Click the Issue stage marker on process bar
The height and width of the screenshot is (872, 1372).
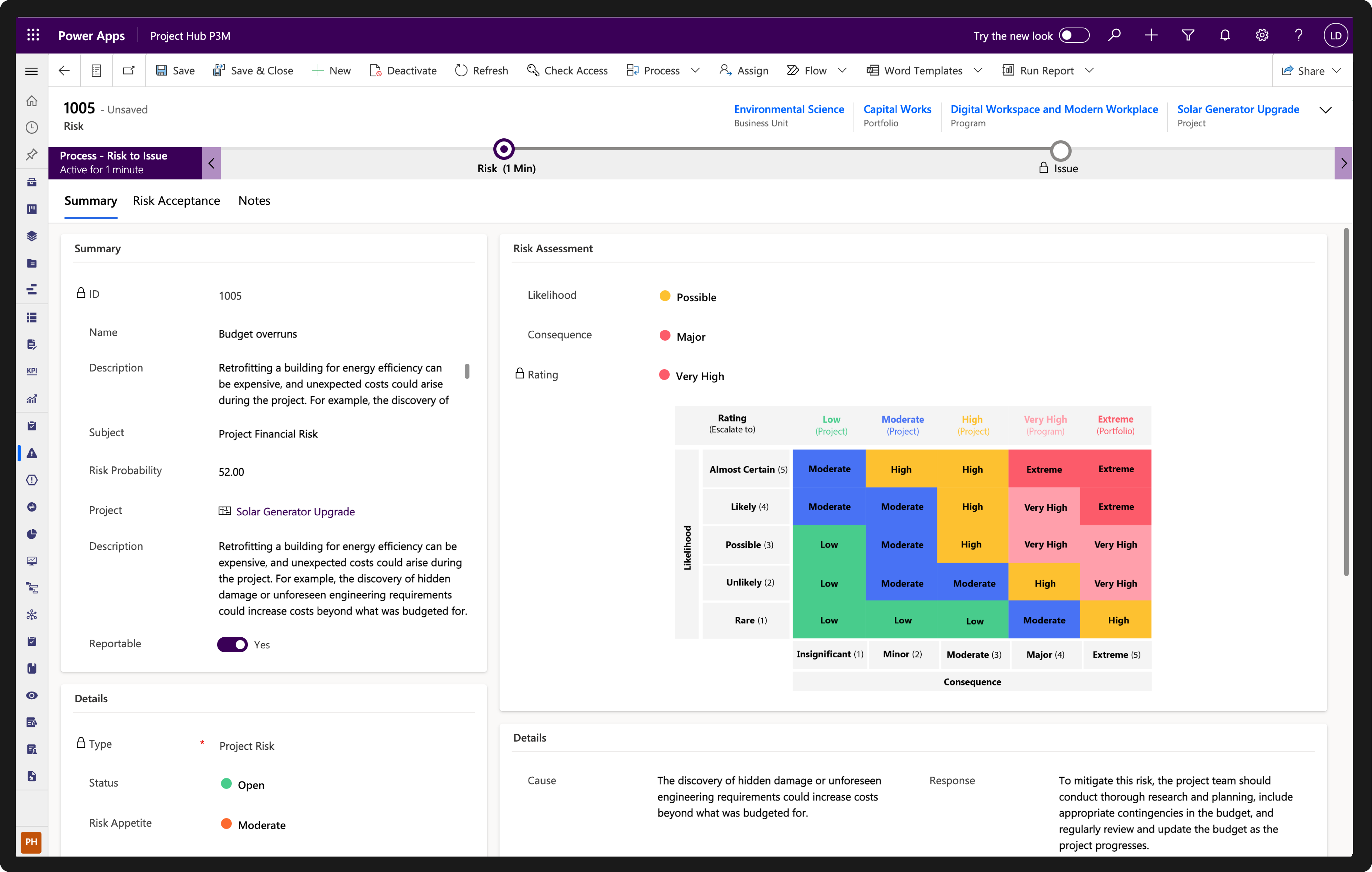pyautogui.click(x=1060, y=151)
